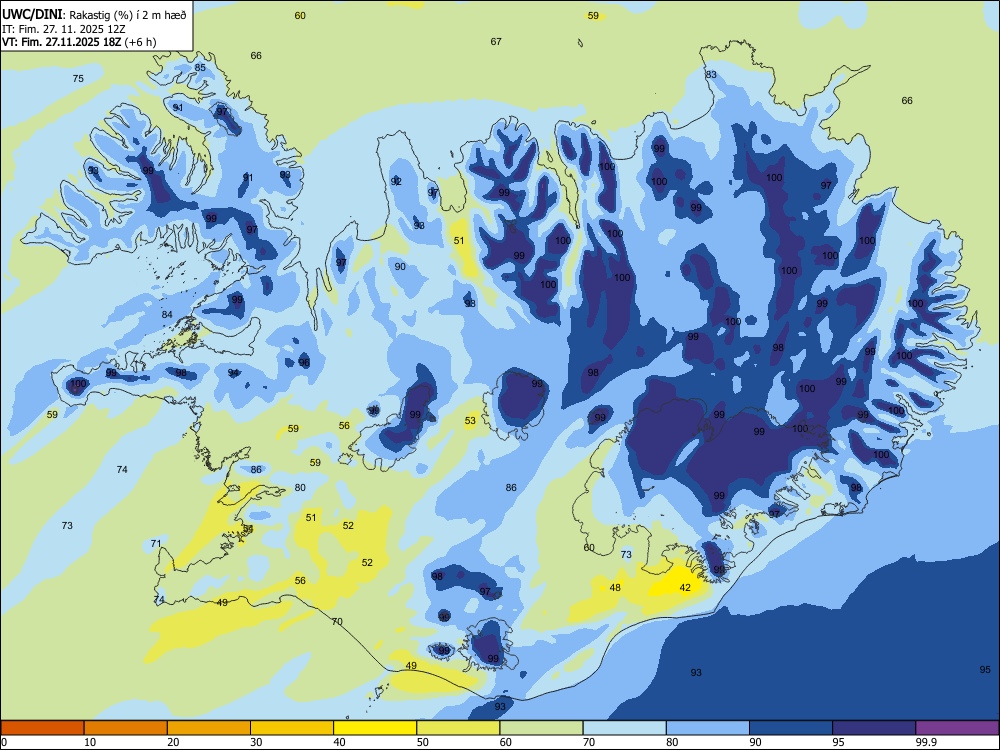This screenshot has width=1000, height=750.
Task: Click the map value '90' in northern Iceland
Action: coord(400,267)
